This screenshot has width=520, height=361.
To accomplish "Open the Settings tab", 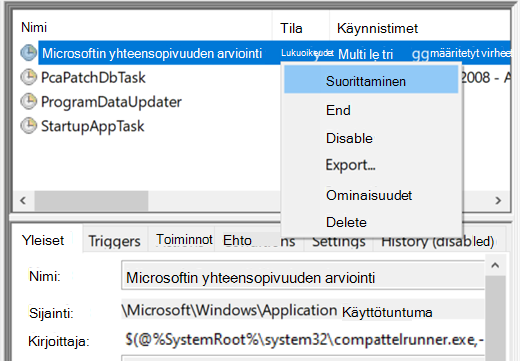I will 338,242.
